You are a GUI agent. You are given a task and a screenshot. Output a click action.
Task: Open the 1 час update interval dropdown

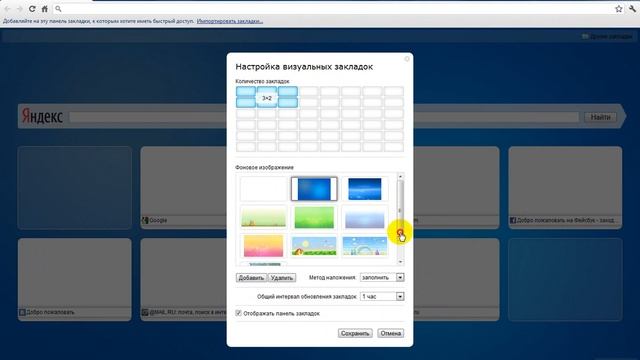point(382,296)
